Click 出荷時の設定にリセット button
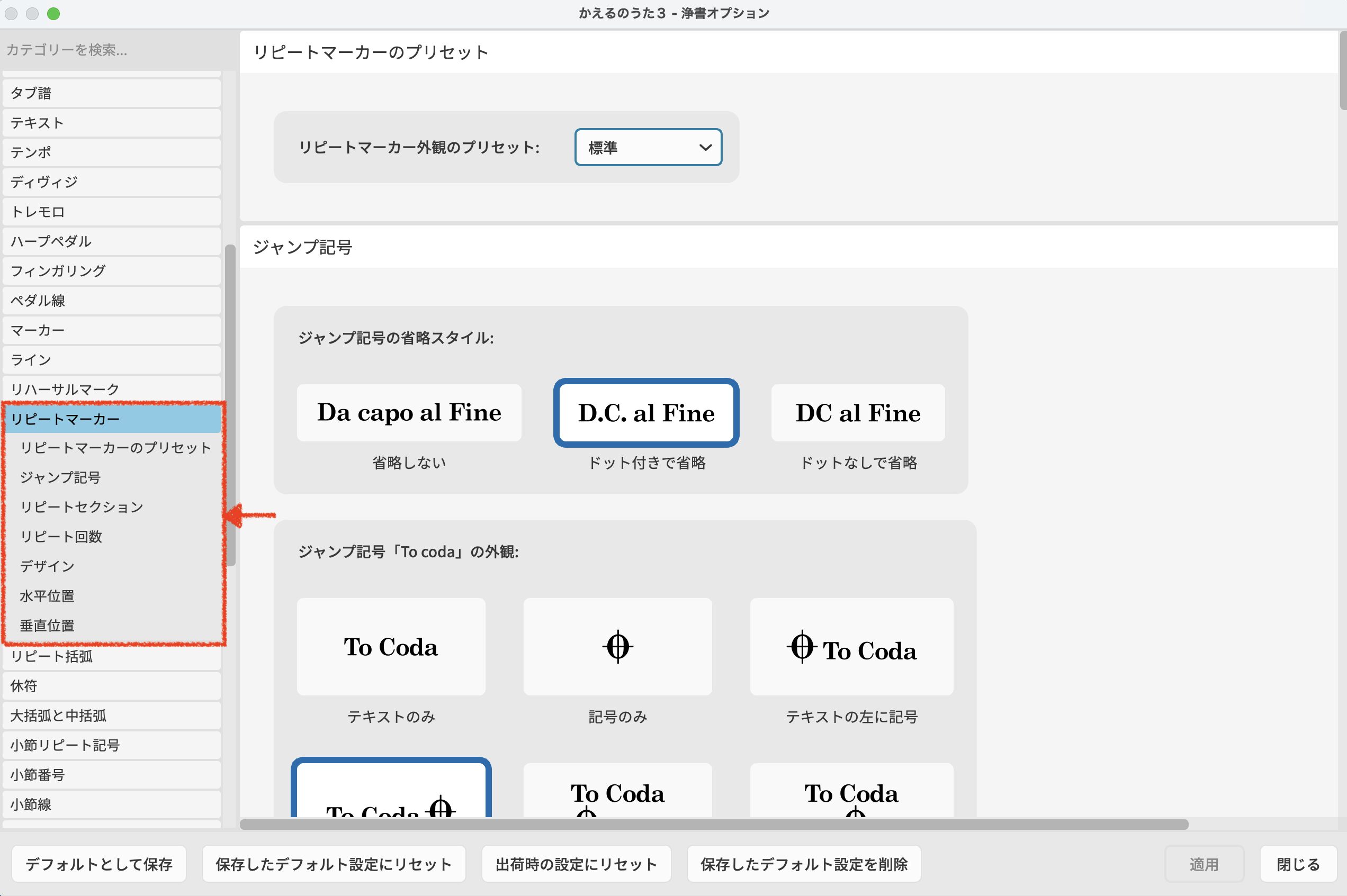 576,864
